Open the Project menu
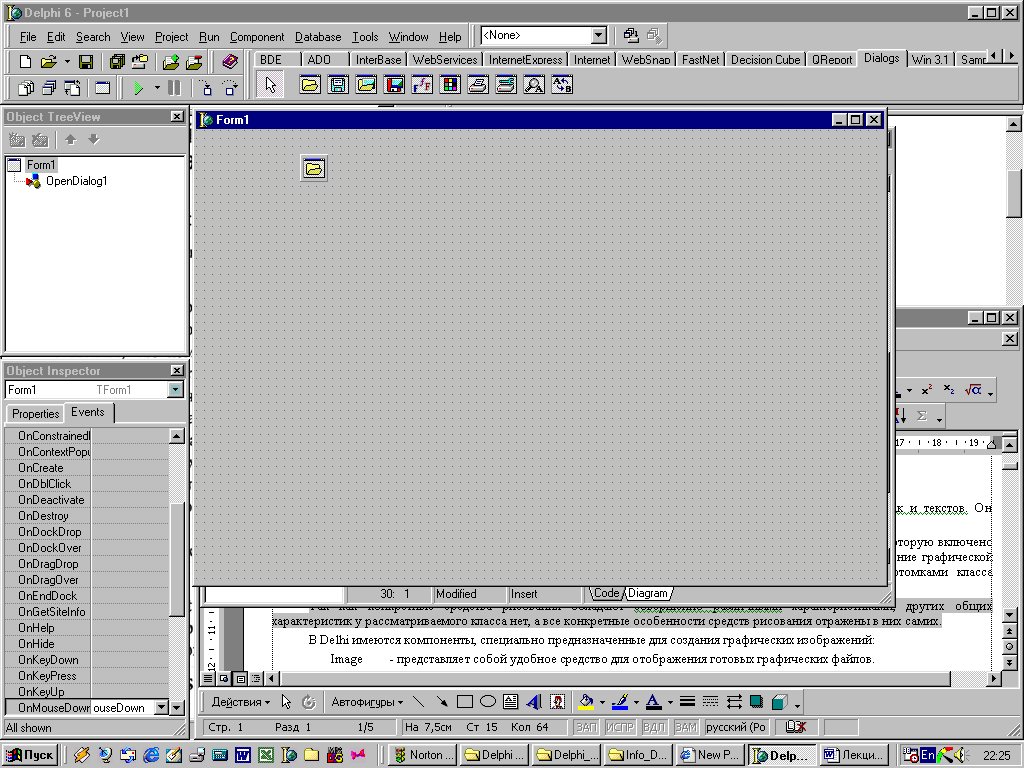1024x768 pixels. click(171, 37)
